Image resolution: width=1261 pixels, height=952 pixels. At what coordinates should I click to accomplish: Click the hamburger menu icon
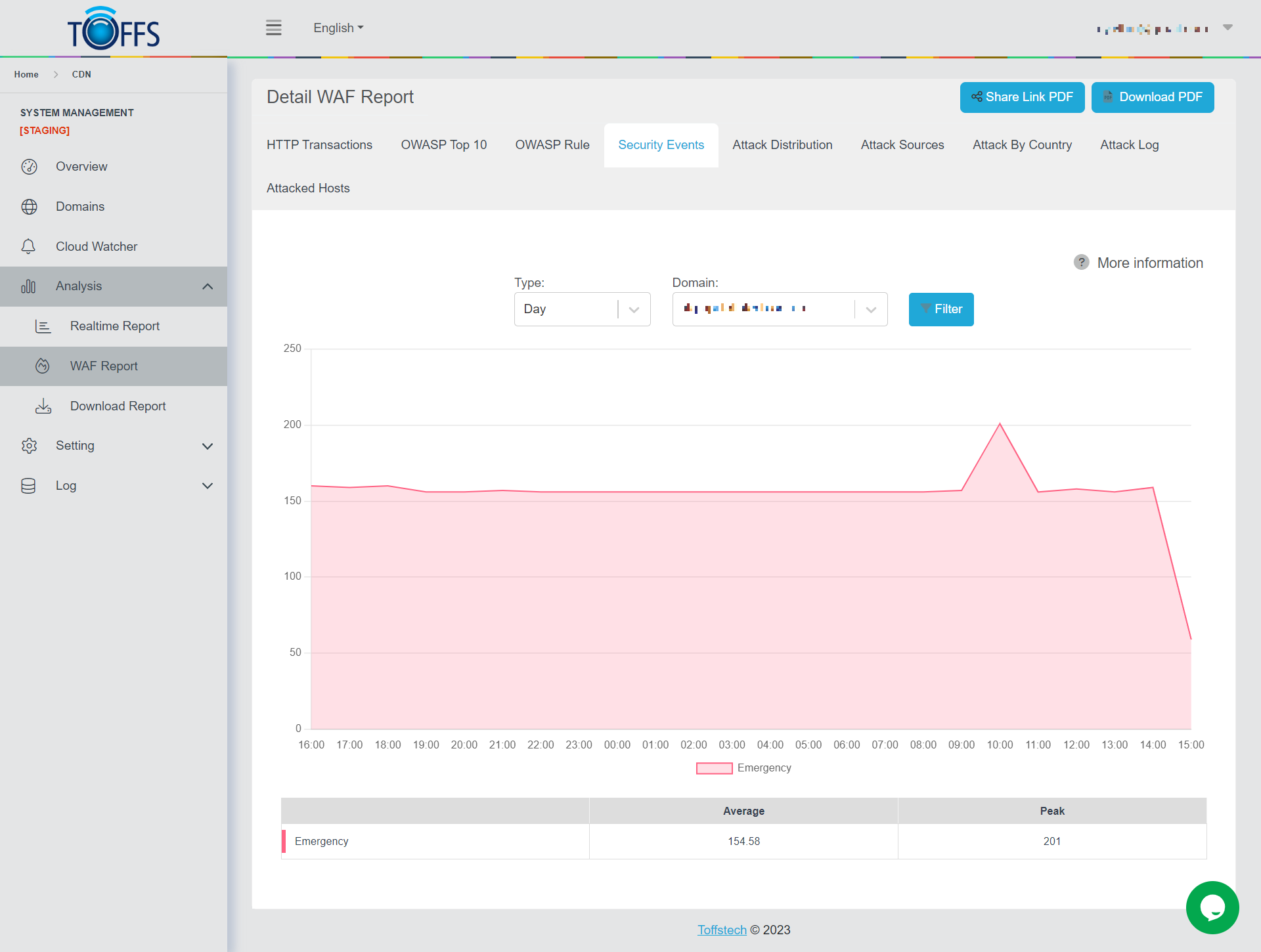click(x=273, y=28)
